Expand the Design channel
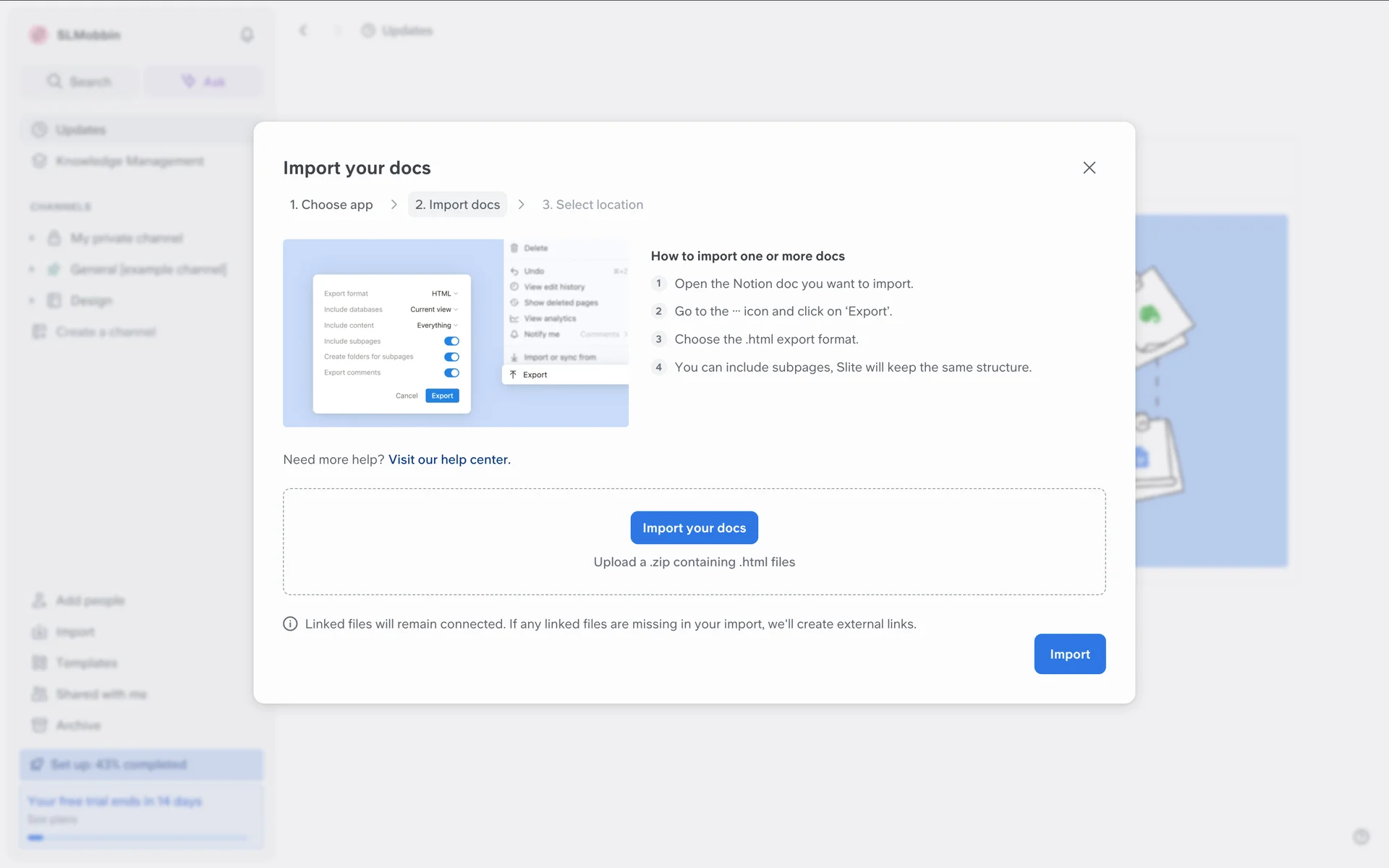1389x868 pixels. pos(32,300)
